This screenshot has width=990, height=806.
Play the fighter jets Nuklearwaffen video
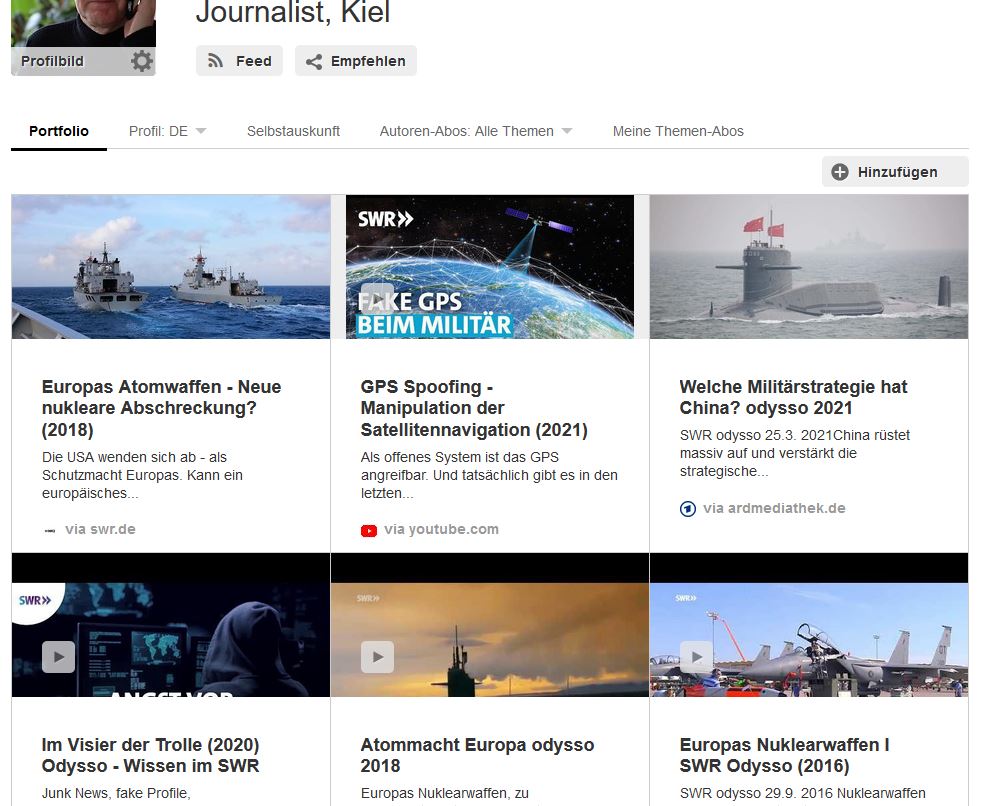click(696, 656)
